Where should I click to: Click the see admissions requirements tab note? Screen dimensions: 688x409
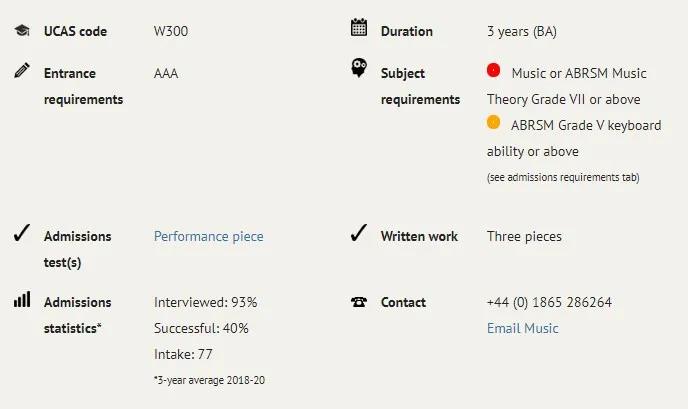(x=563, y=177)
